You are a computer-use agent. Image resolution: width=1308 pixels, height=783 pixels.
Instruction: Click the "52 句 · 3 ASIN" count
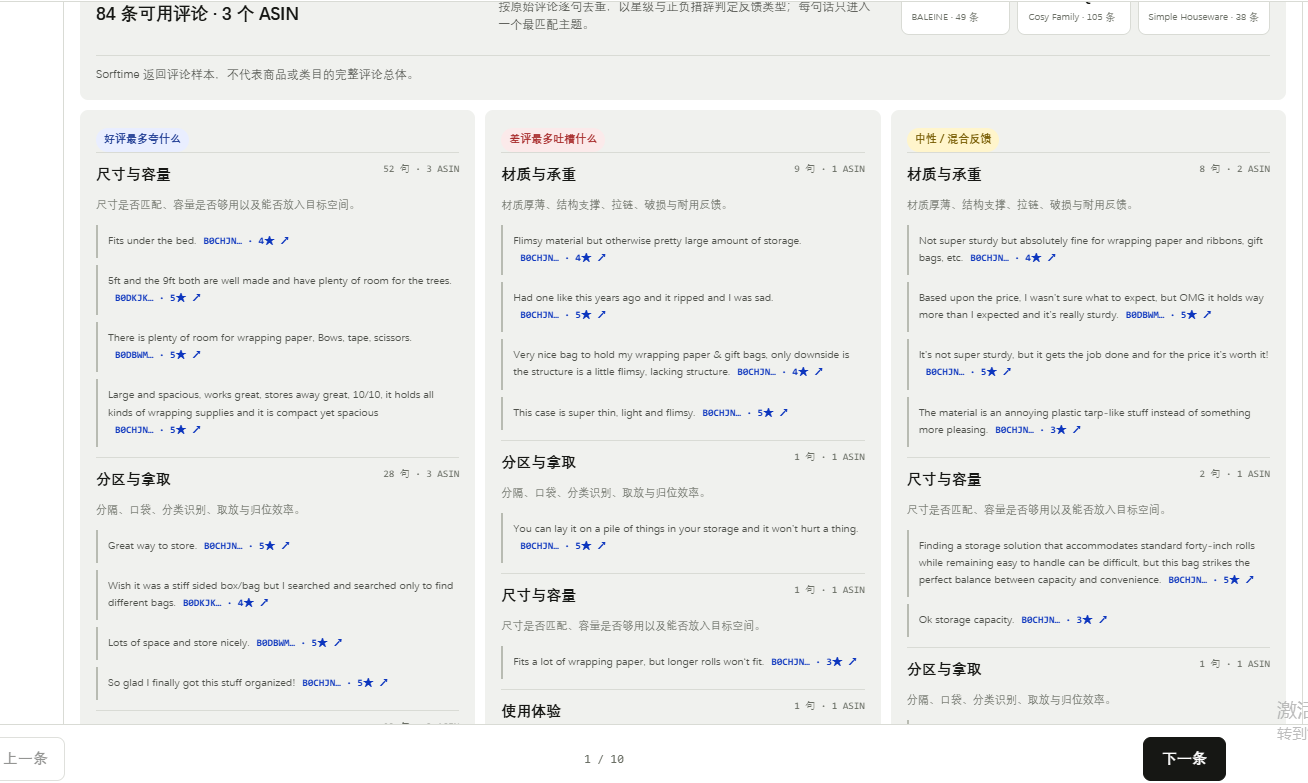pyautogui.click(x=421, y=169)
